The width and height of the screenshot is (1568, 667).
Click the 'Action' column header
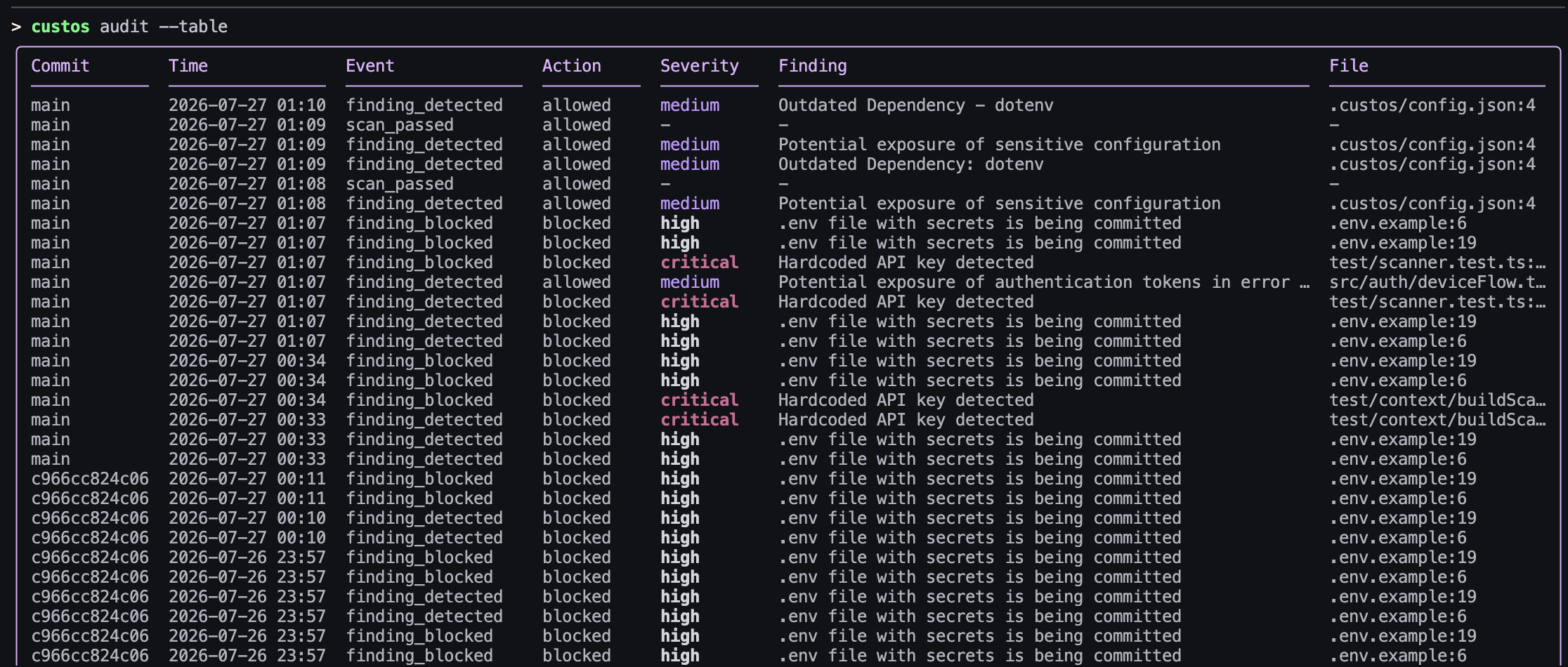click(572, 66)
